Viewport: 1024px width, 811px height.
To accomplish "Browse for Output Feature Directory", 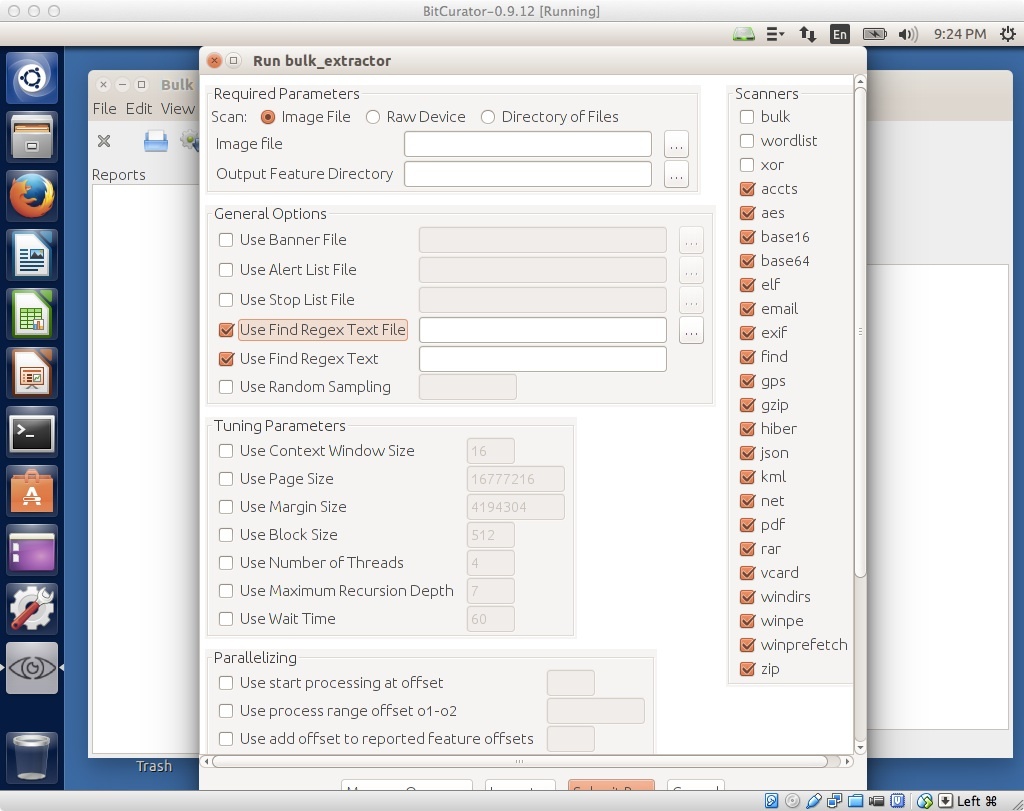I will pyautogui.click(x=676, y=174).
